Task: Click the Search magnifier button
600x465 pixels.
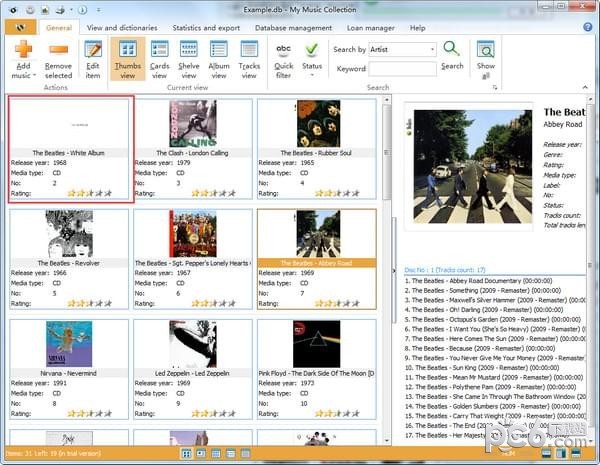Action: tap(452, 56)
